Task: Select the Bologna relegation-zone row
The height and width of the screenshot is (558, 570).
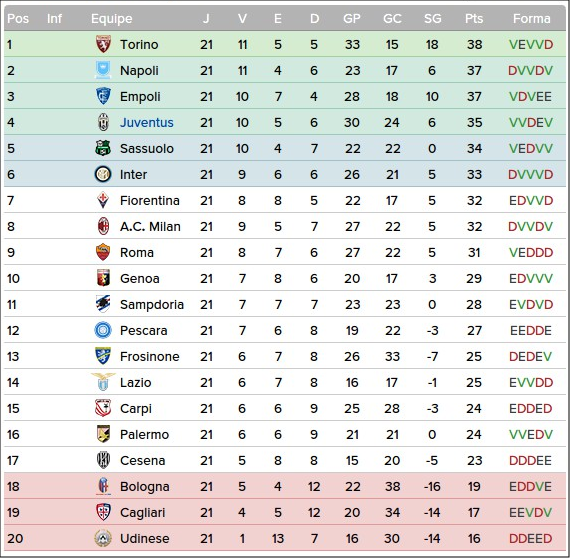Action: [285, 486]
